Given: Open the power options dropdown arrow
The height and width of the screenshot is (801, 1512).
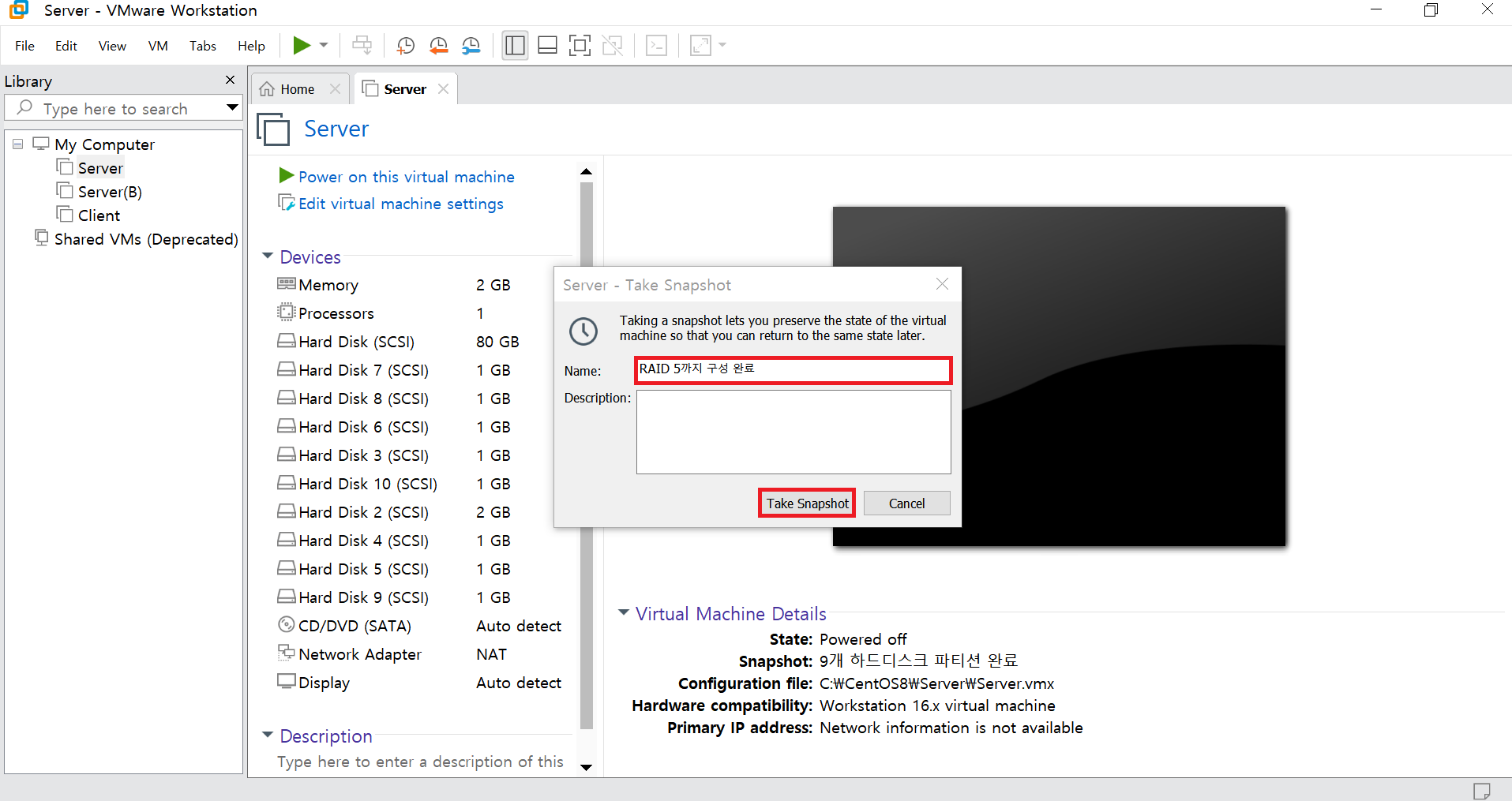Looking at the screenshot, I should pos(324,45).
